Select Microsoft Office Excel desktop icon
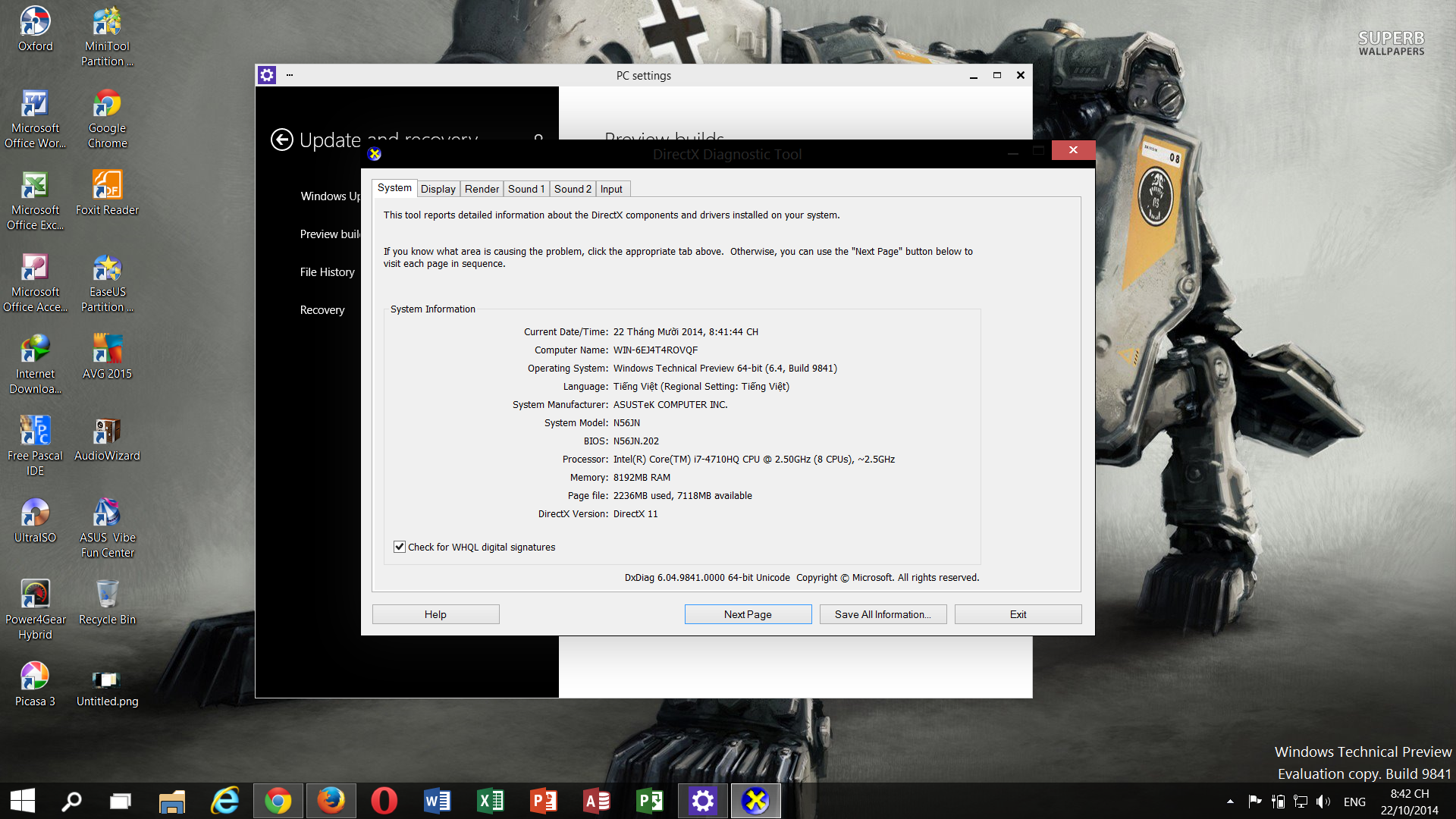This screenshot has width=1456, height=819. [x=35, y=200]
